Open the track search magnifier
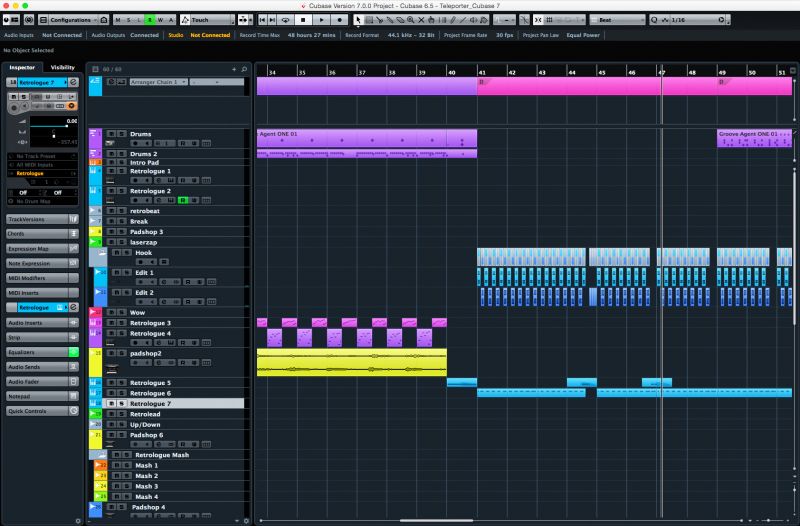Image resolution: width=800 pixels, height=526 pixels. [244, 69]
